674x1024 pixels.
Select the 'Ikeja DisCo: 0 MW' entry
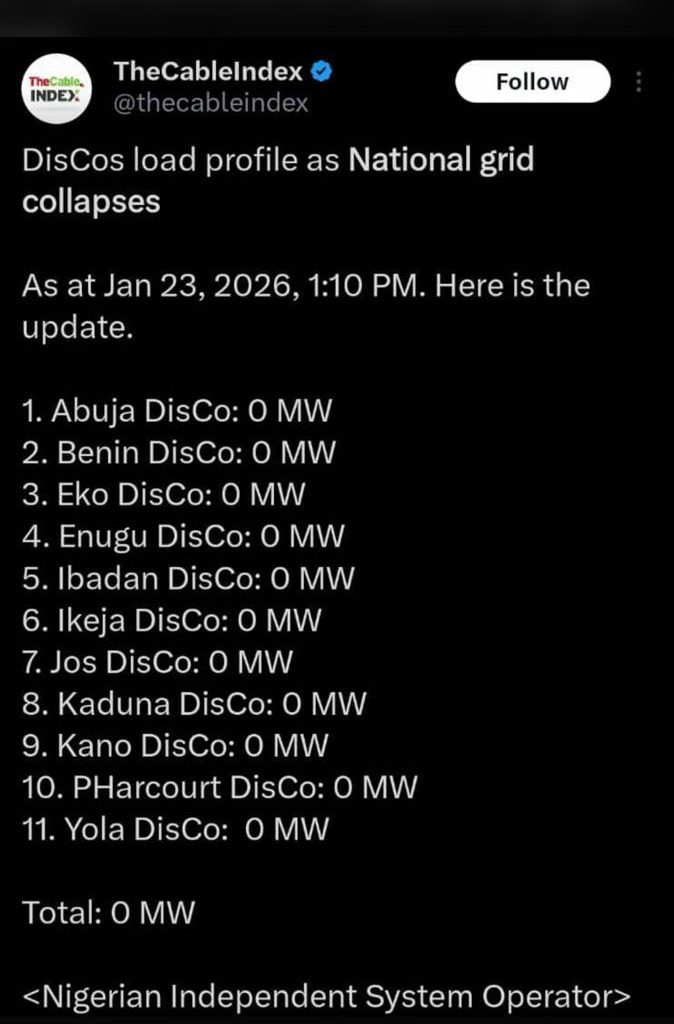172,620
